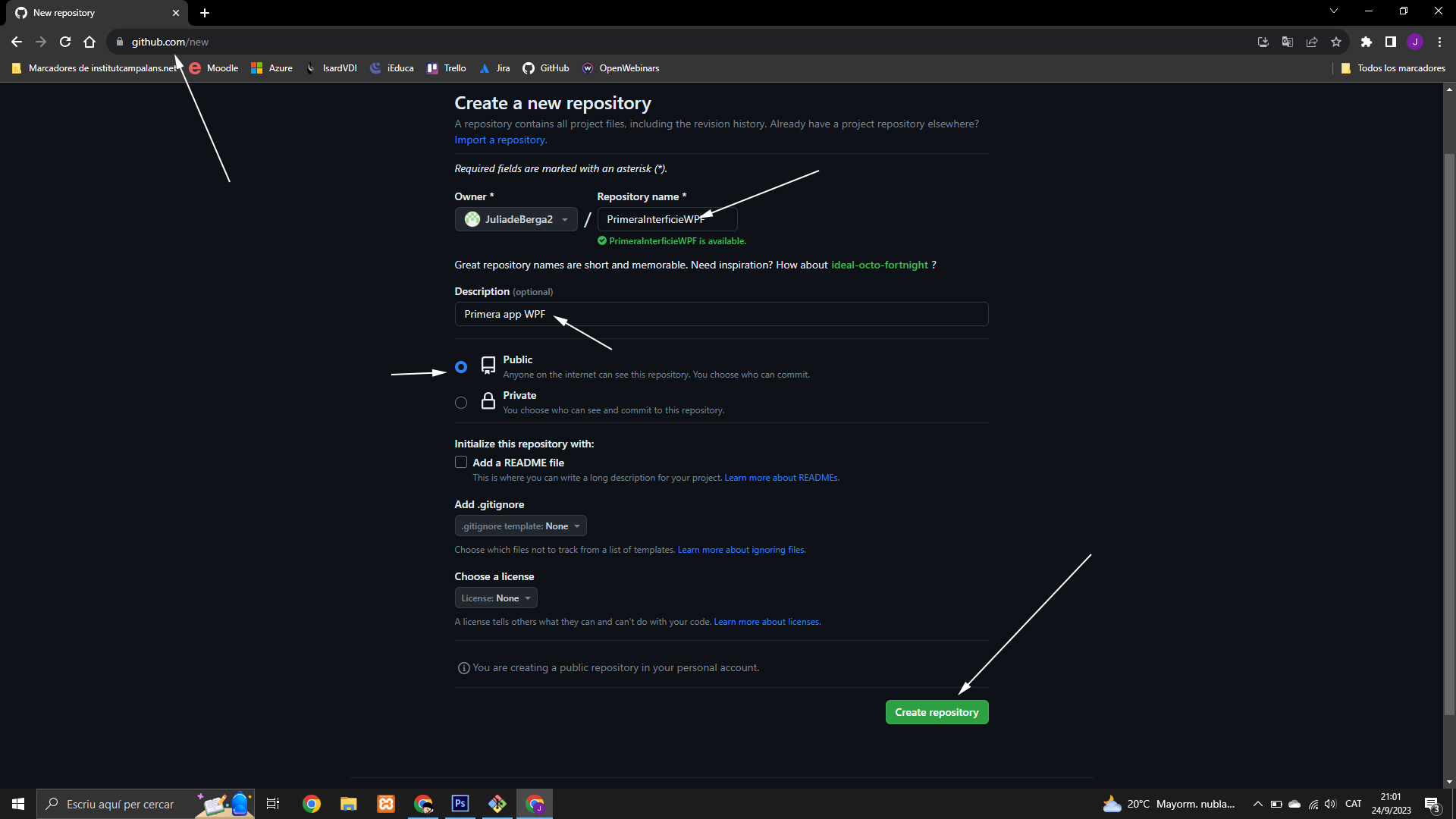Click into the Description text field

tap(720, 314)
